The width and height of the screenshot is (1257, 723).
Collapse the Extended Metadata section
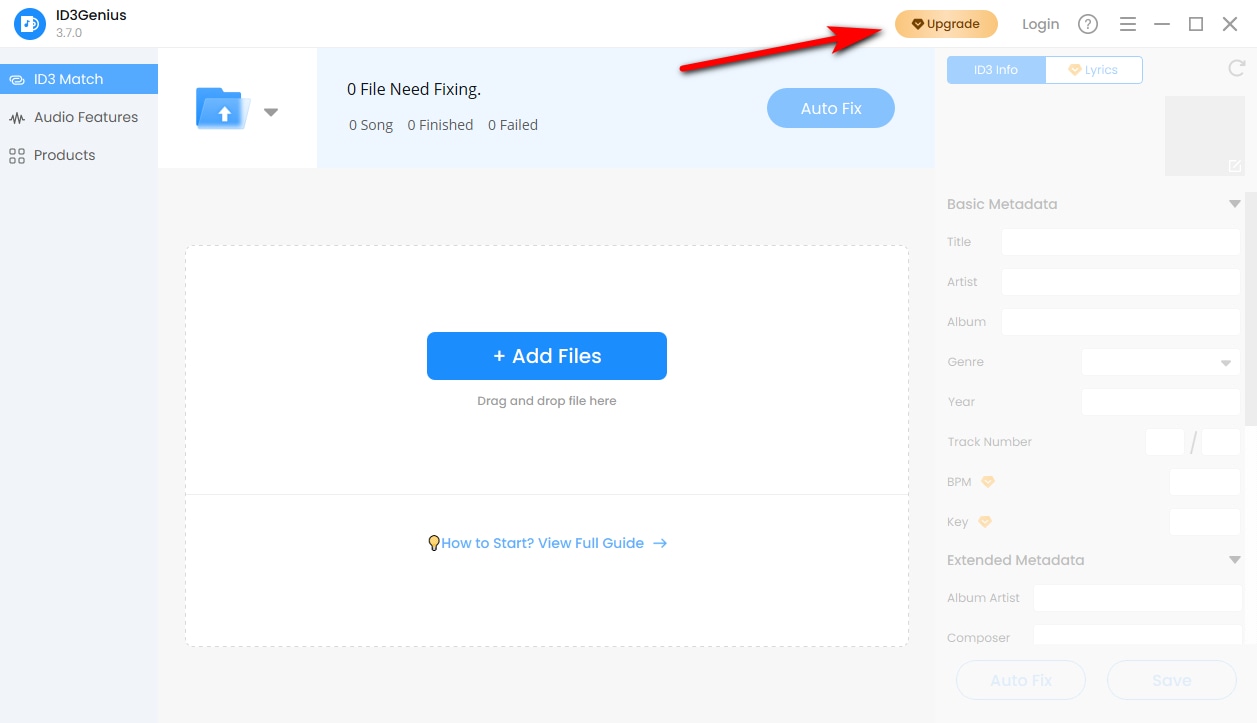pos(1235,560)
